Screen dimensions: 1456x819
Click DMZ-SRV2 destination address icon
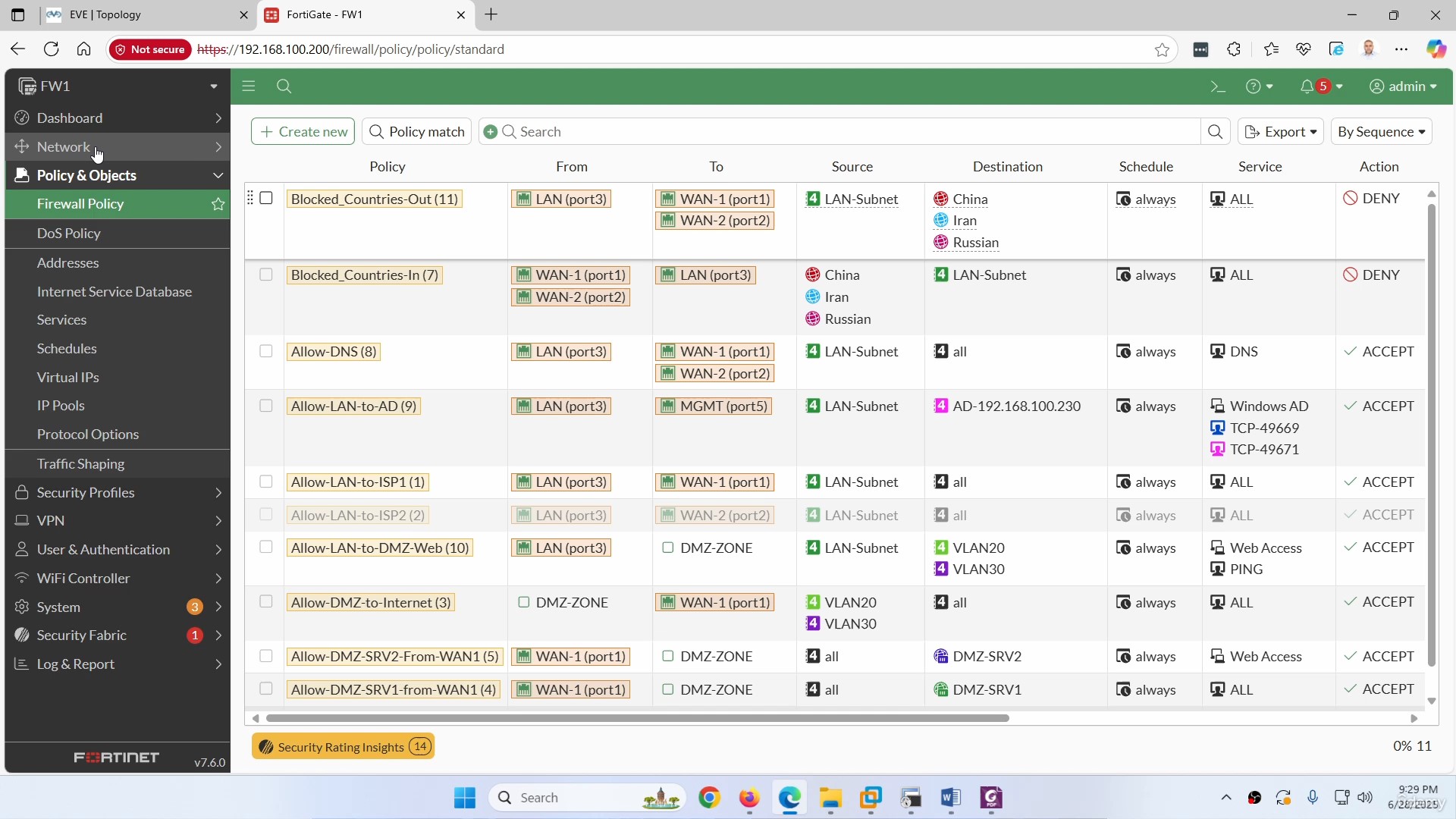(941, 656)
